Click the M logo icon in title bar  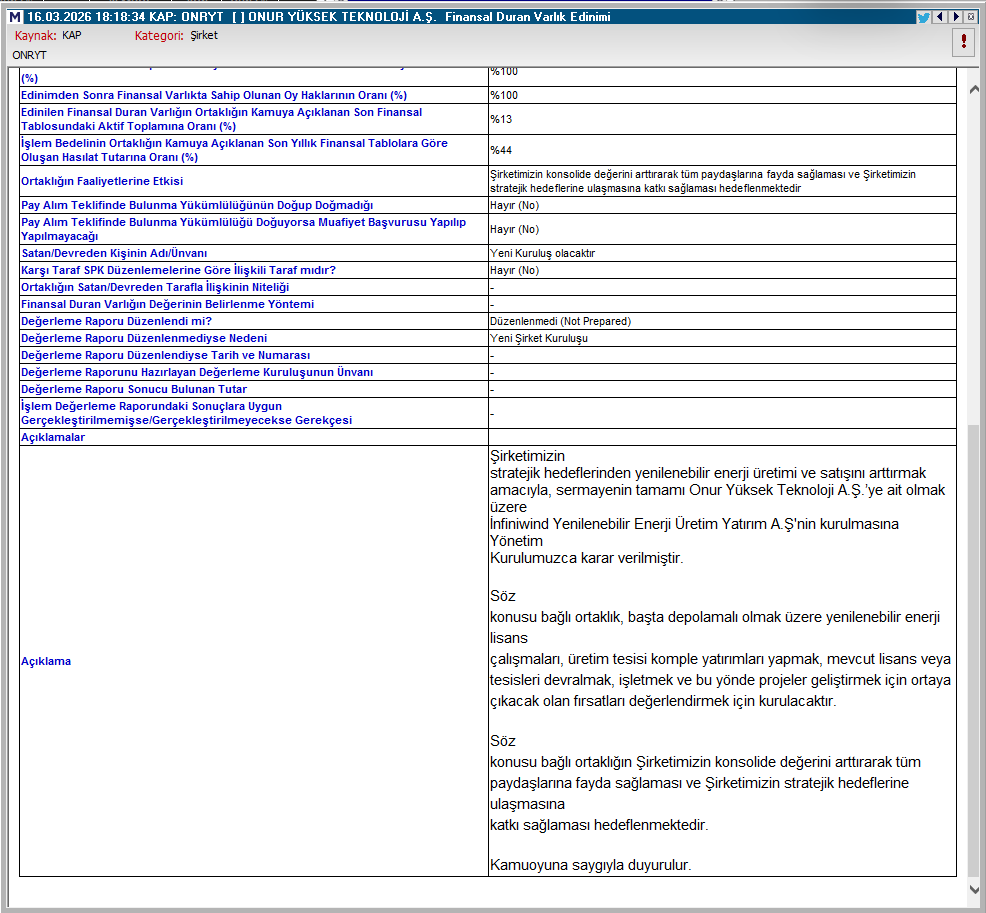click(14, 17)
